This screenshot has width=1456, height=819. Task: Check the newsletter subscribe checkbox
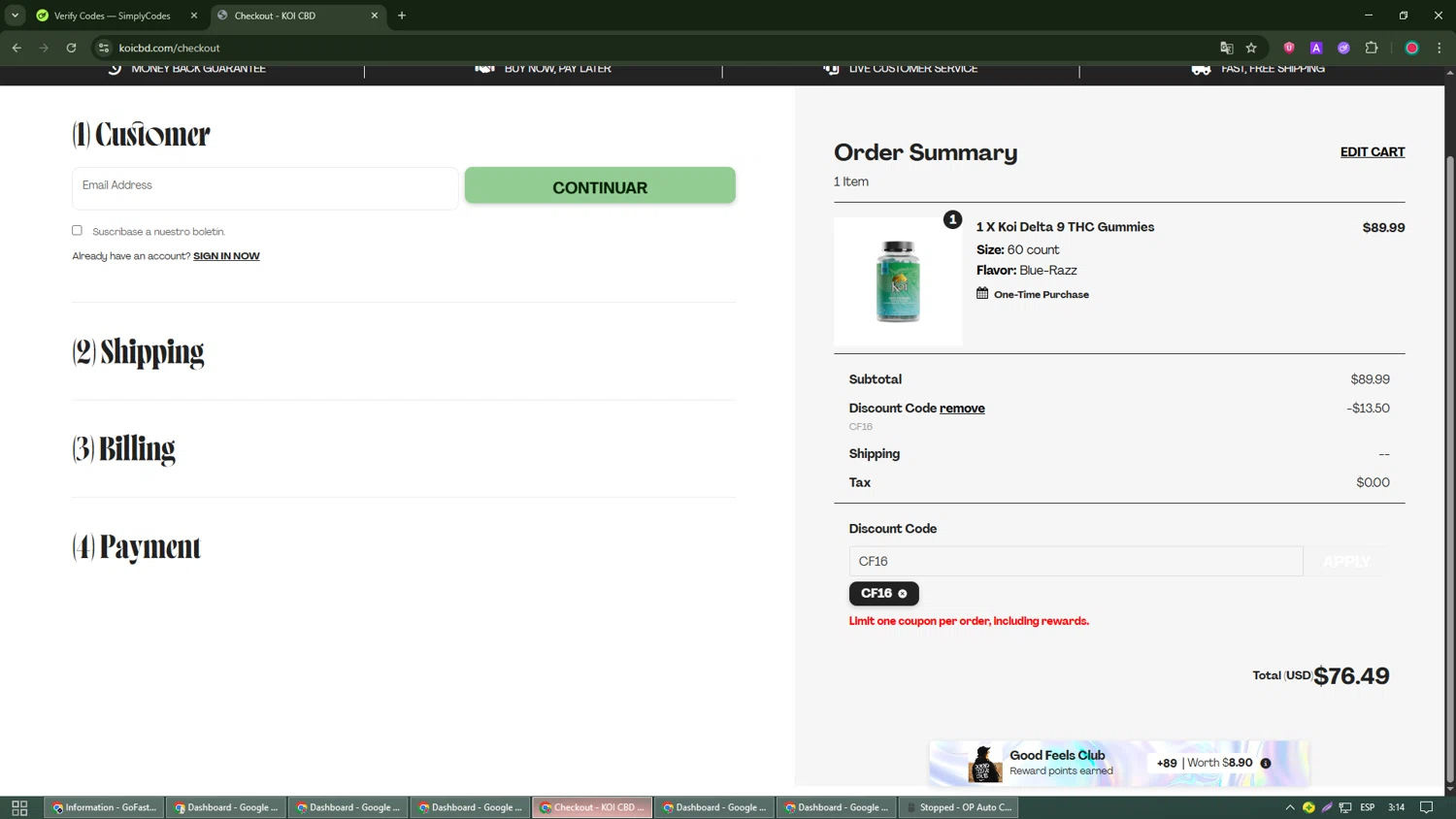[x=77, y=230]
